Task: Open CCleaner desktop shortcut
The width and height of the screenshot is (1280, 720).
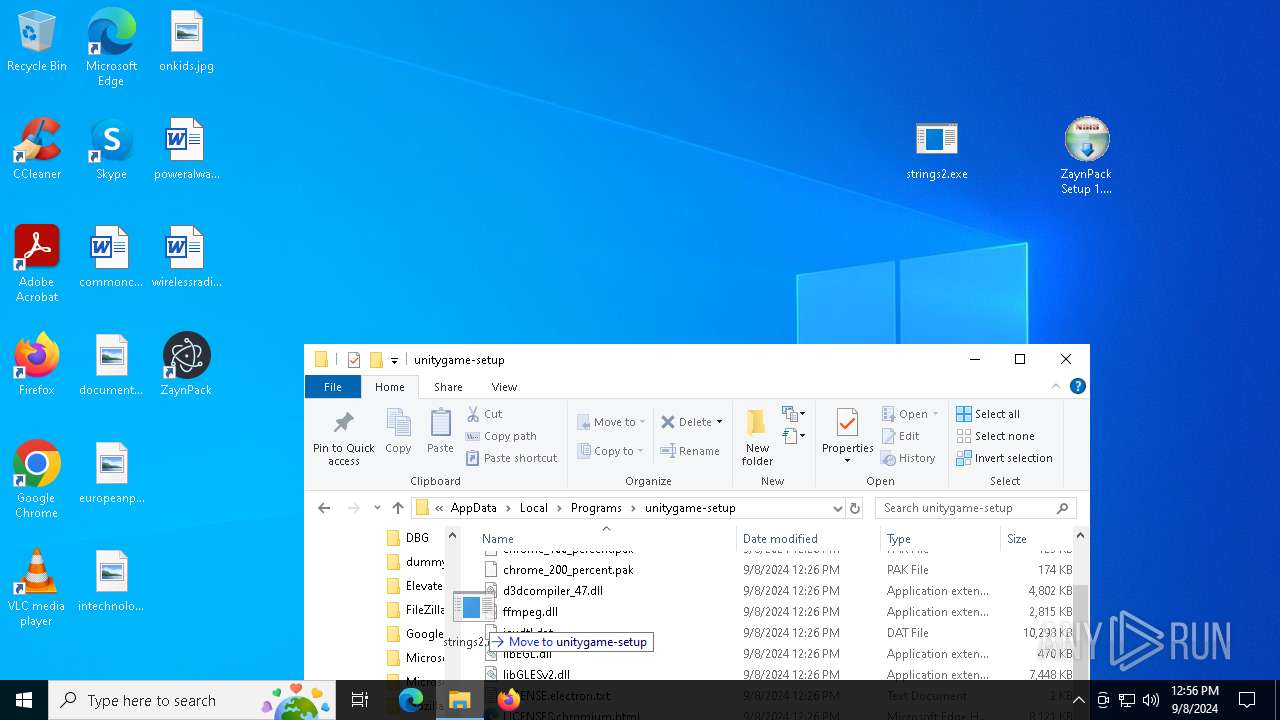Action: pyautogui.click(x=37, y=150)
